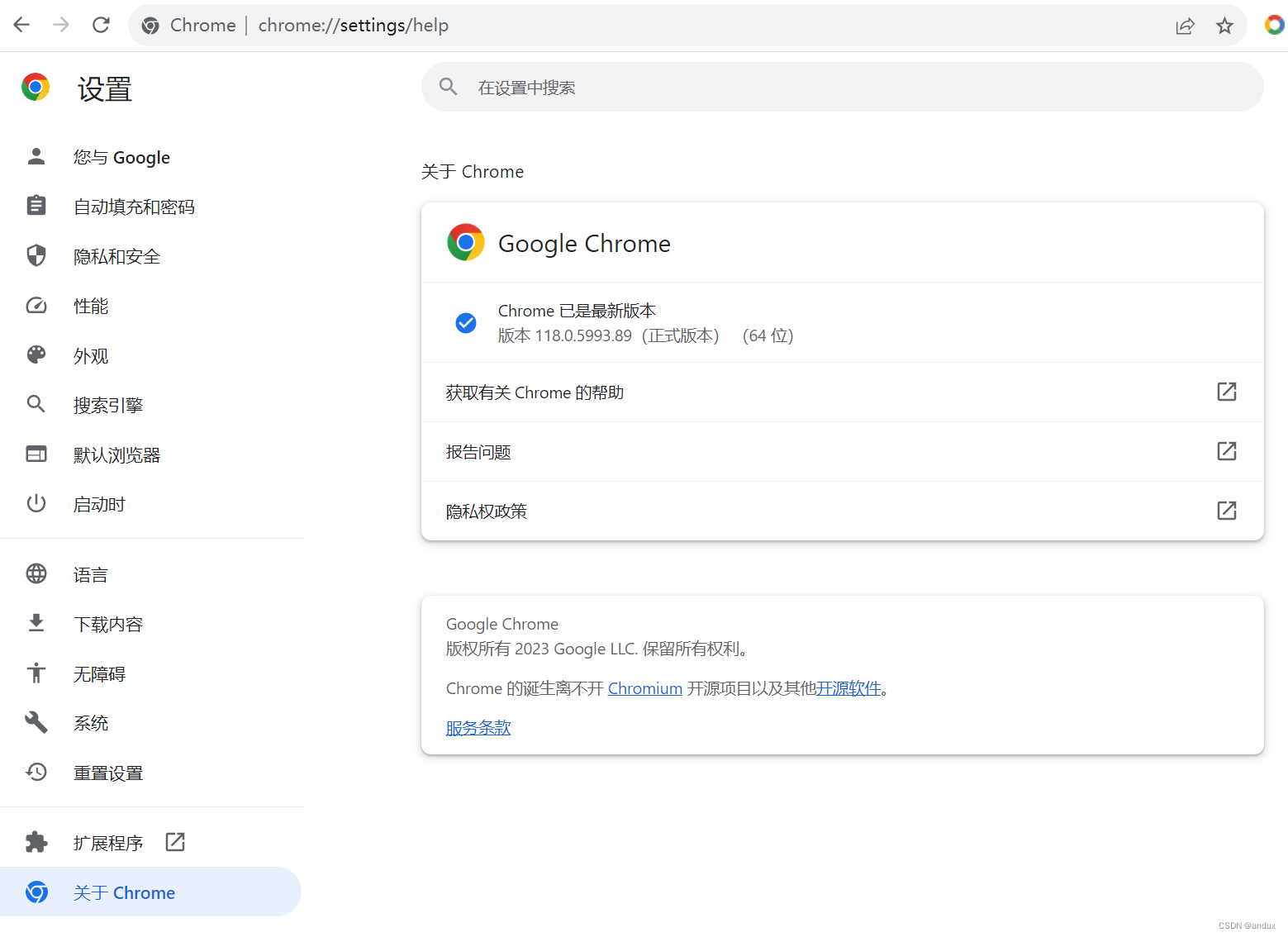Click the speedometer icon for 性能

36,306
